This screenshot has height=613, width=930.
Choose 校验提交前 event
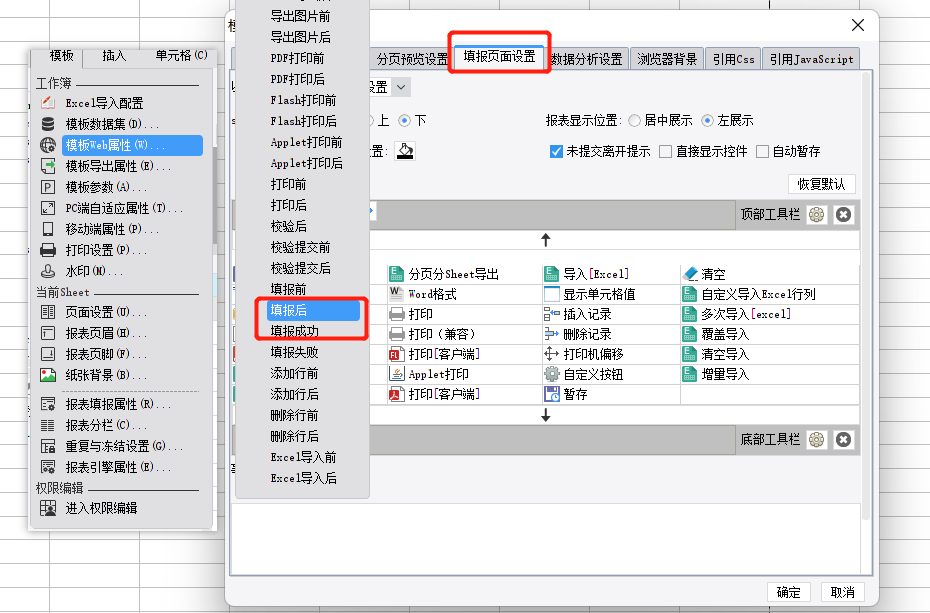pos(302,247)
